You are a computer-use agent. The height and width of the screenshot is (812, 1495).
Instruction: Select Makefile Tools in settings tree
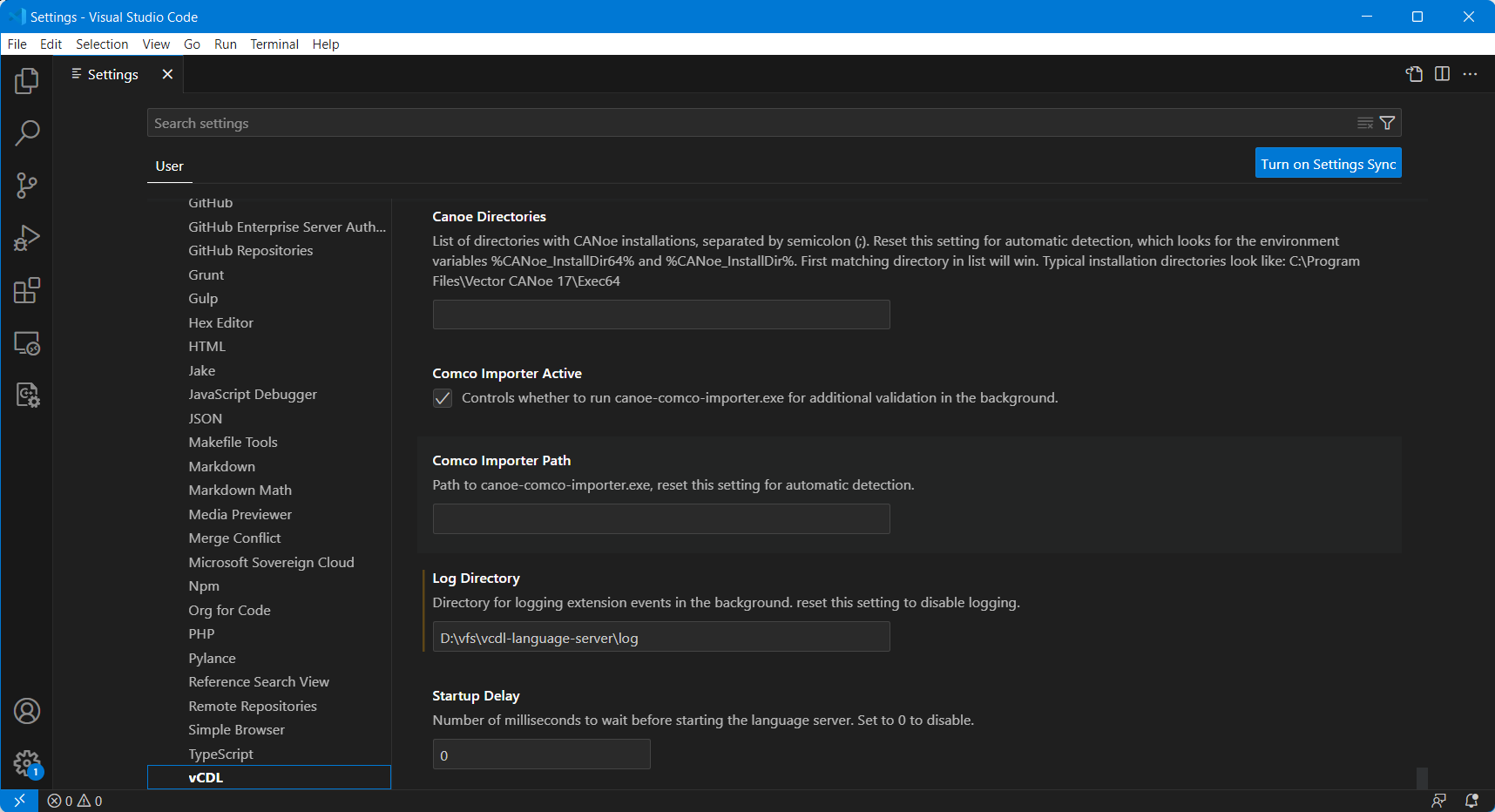tap(233, 442)
